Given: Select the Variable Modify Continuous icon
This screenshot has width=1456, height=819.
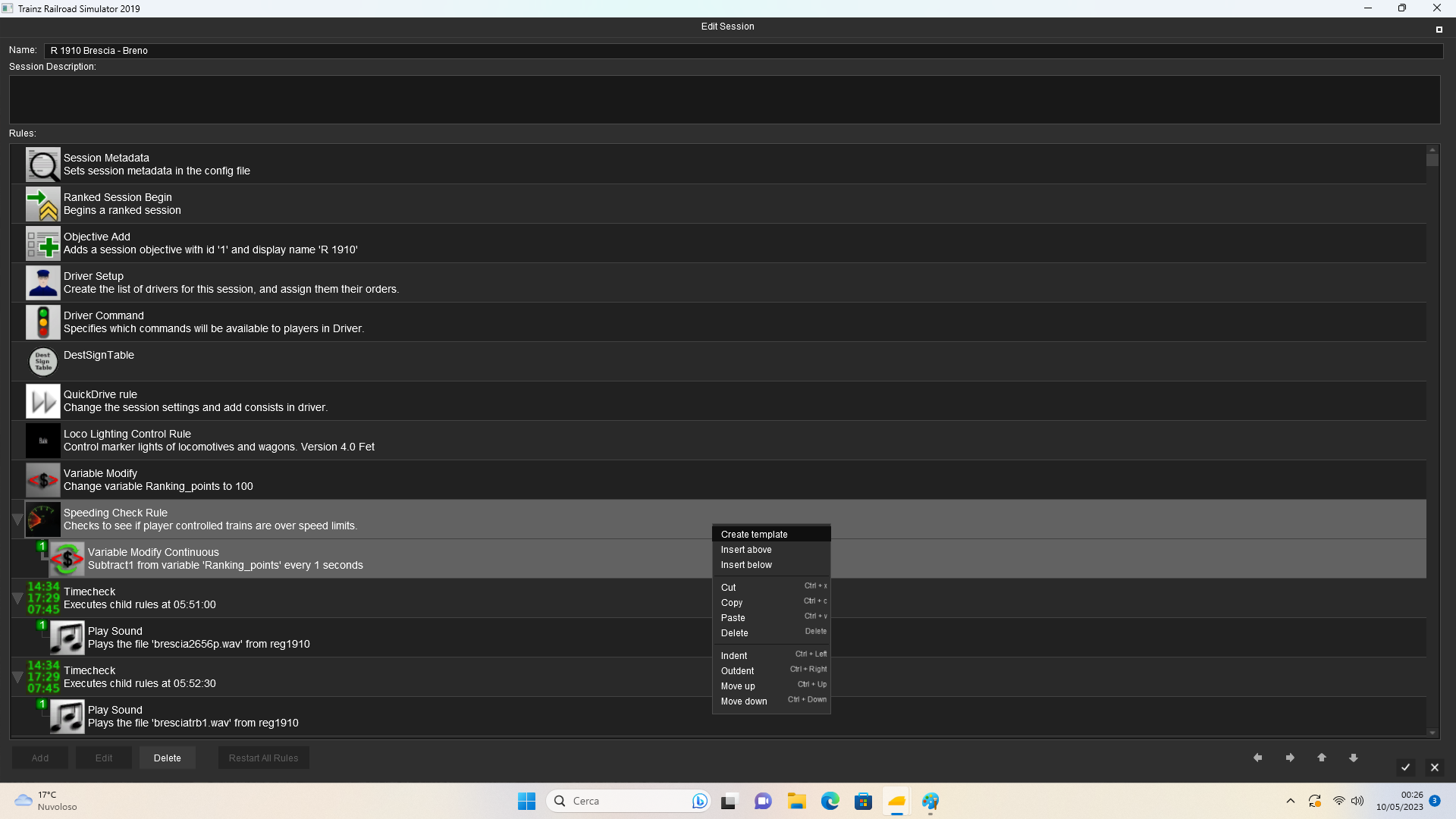Looking at the screenshot, I should point(67,559).
